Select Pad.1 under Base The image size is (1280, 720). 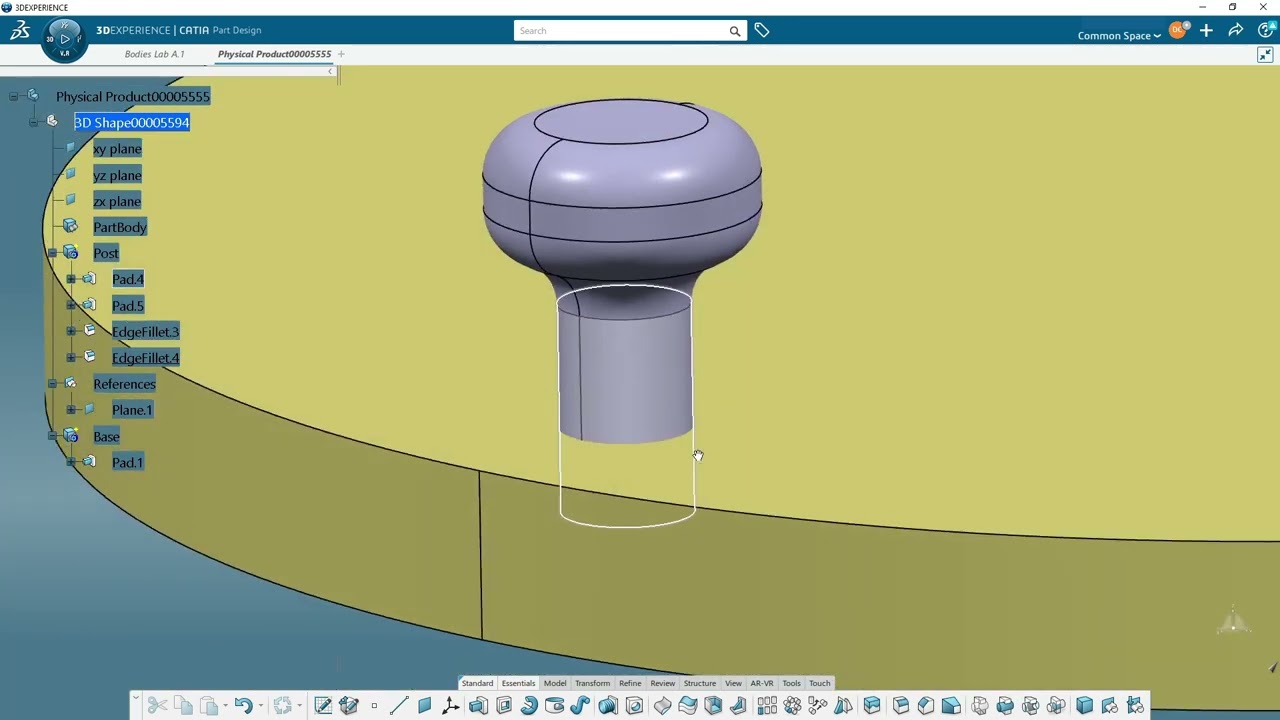point(127,462)
